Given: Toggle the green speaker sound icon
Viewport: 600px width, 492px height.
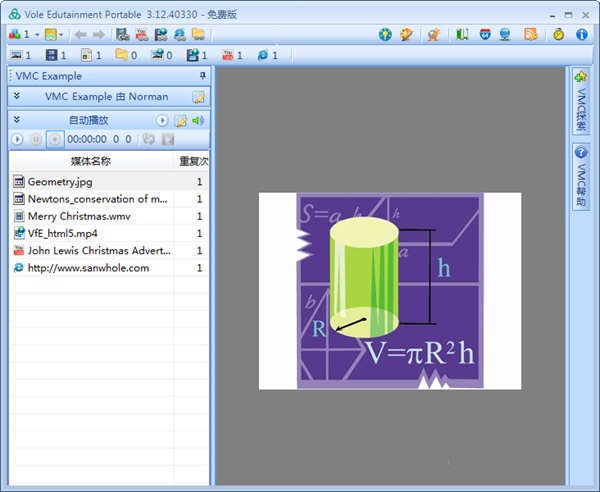Looking at the screenshot, I should click(198, 121).
